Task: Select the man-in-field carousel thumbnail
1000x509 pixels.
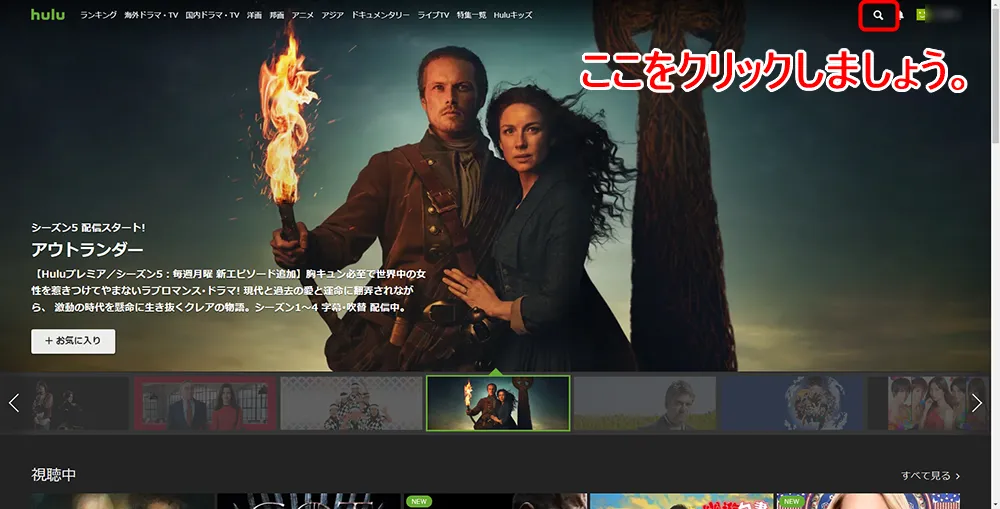Action: click(645, 403)
